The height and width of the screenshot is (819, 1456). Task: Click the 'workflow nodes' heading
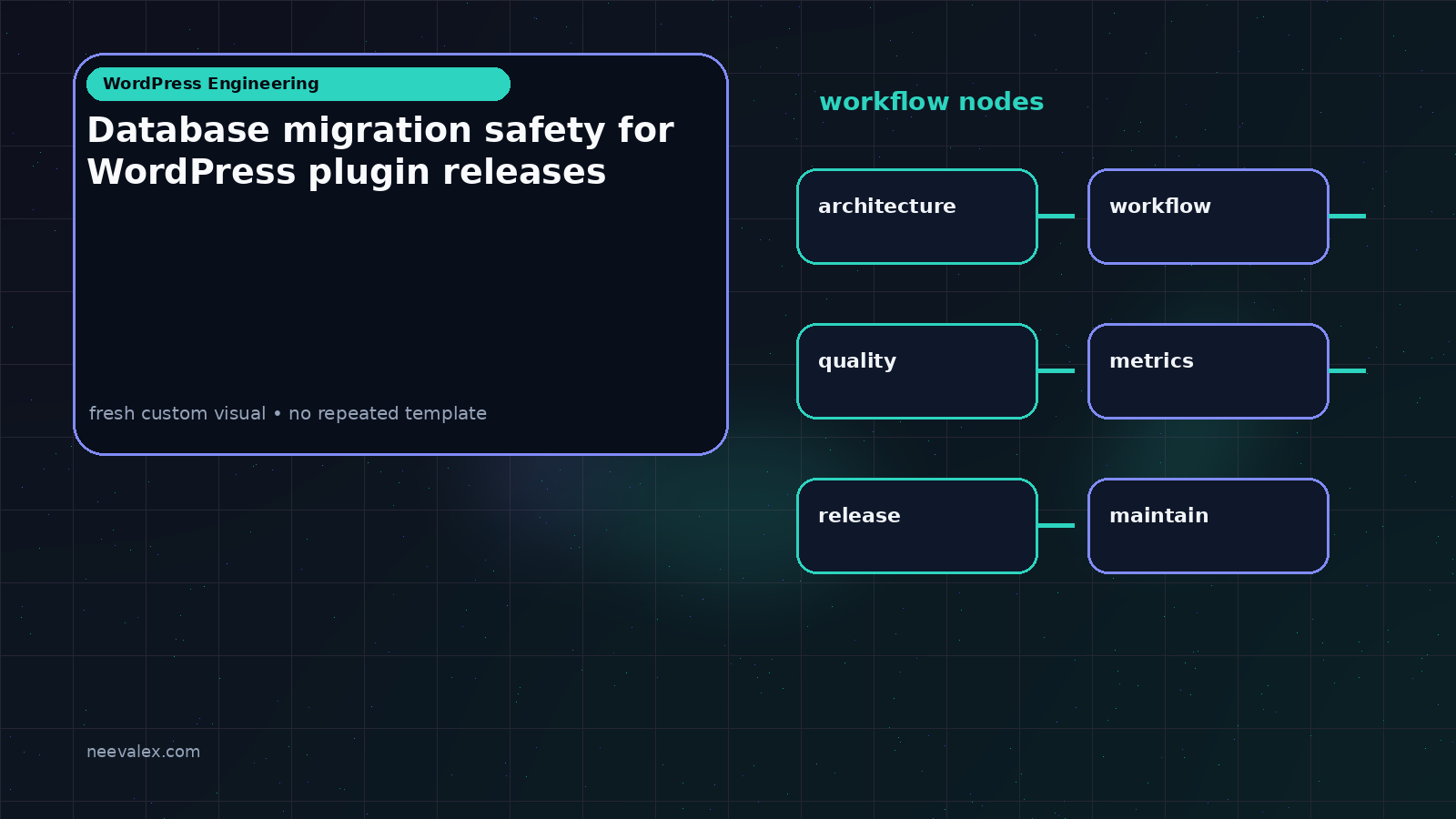(931, 101)
